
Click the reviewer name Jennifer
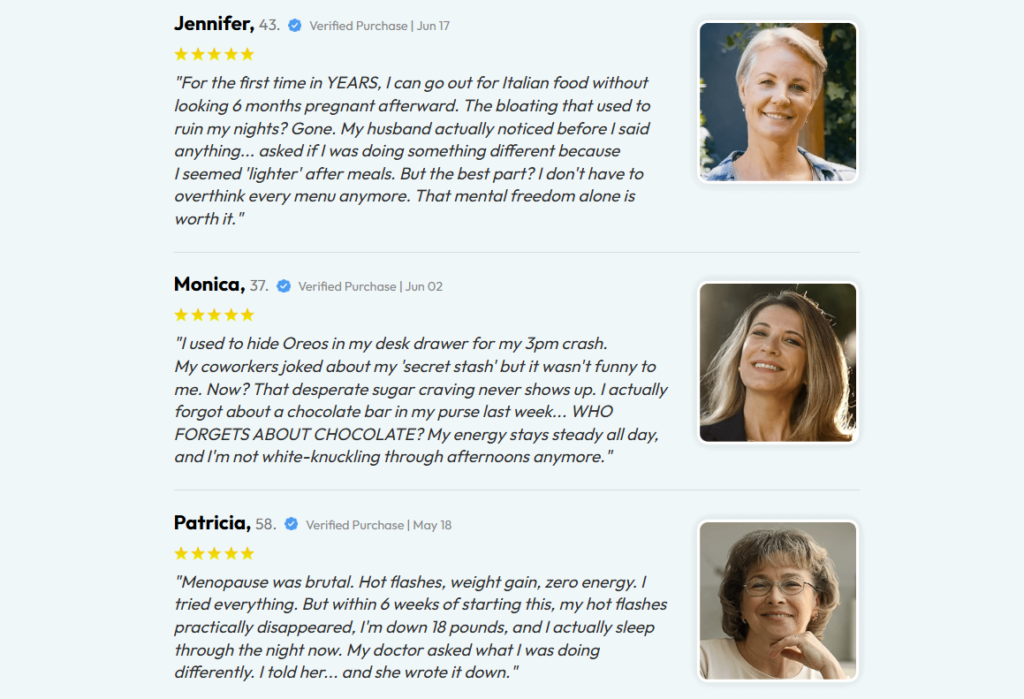pyautogui.click(x=214, y=24)
